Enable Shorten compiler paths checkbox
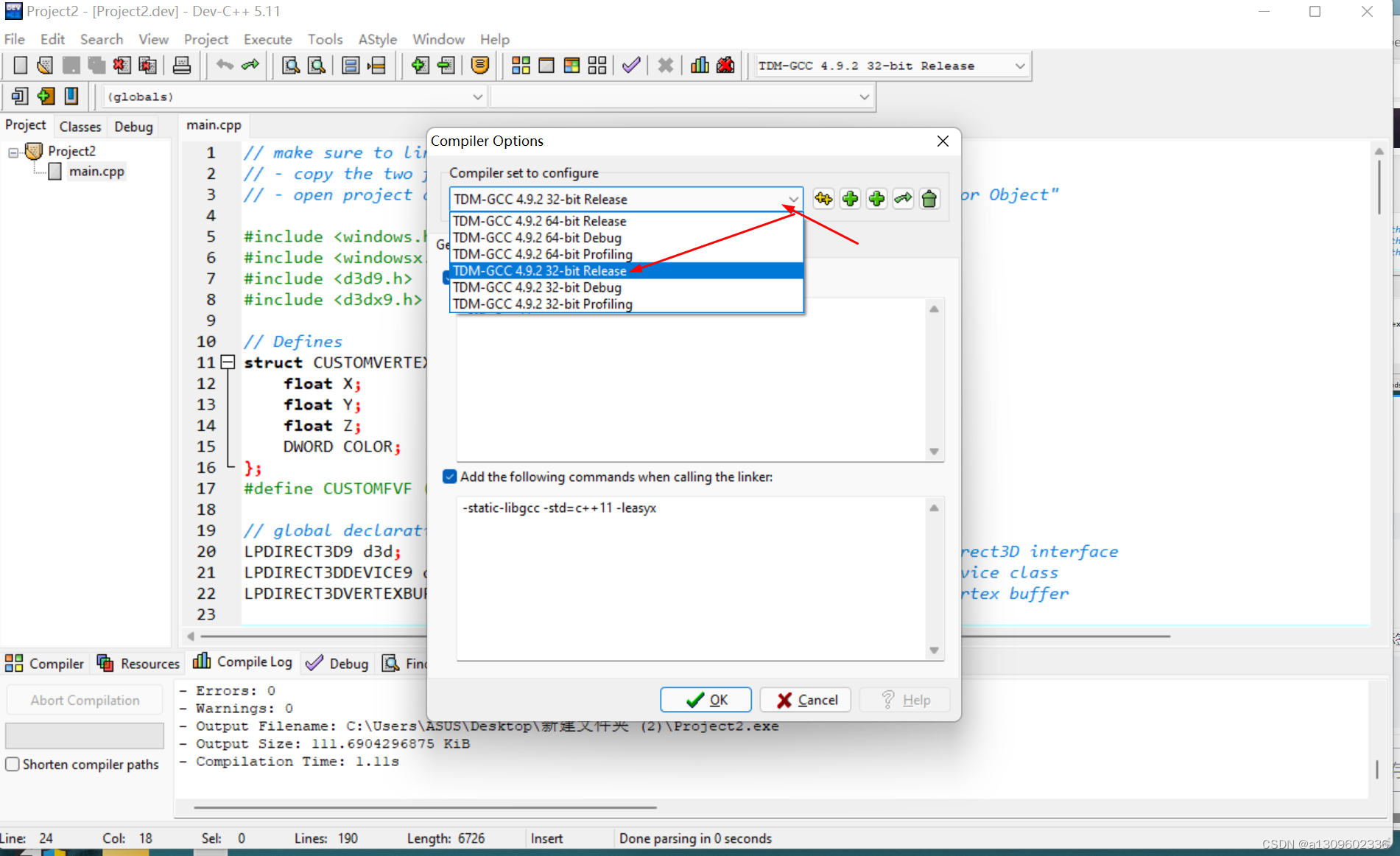Screen dimensions: 1400x856 [x=13, y=764]
